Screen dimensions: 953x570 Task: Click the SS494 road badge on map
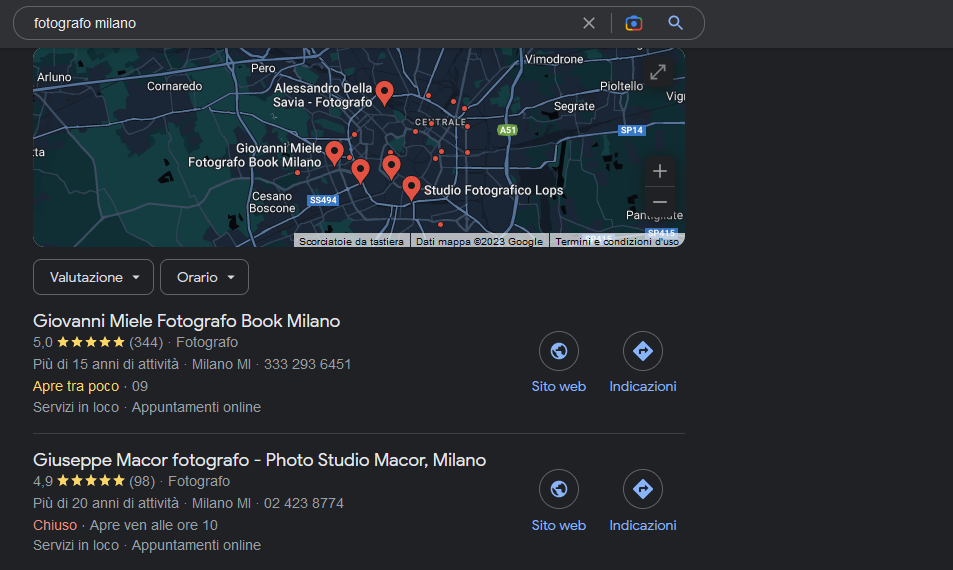coord(323,200)
